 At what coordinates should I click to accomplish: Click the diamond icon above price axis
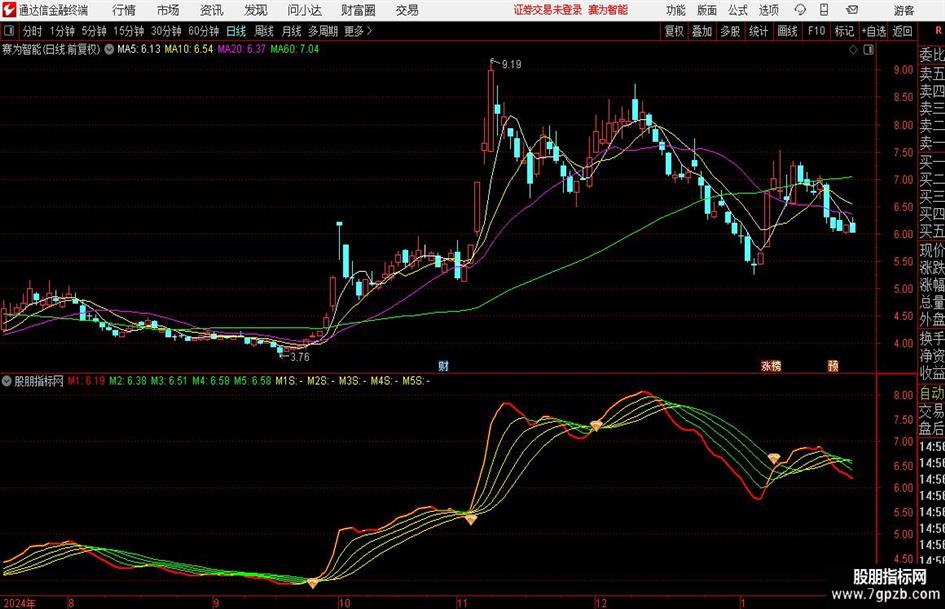tap(853, 50)
